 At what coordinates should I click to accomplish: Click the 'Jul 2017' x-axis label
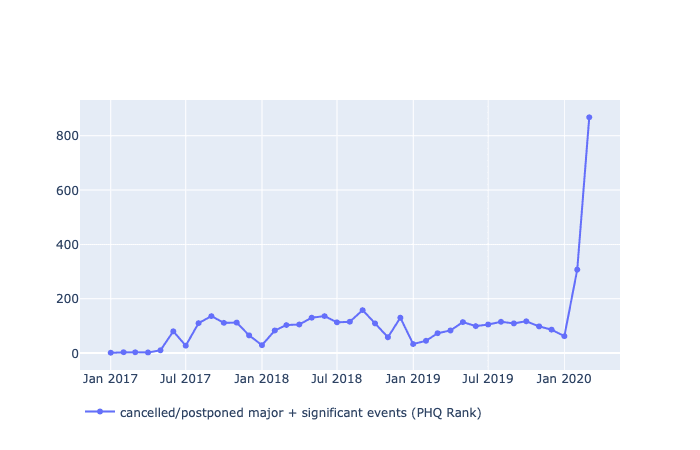185,380
